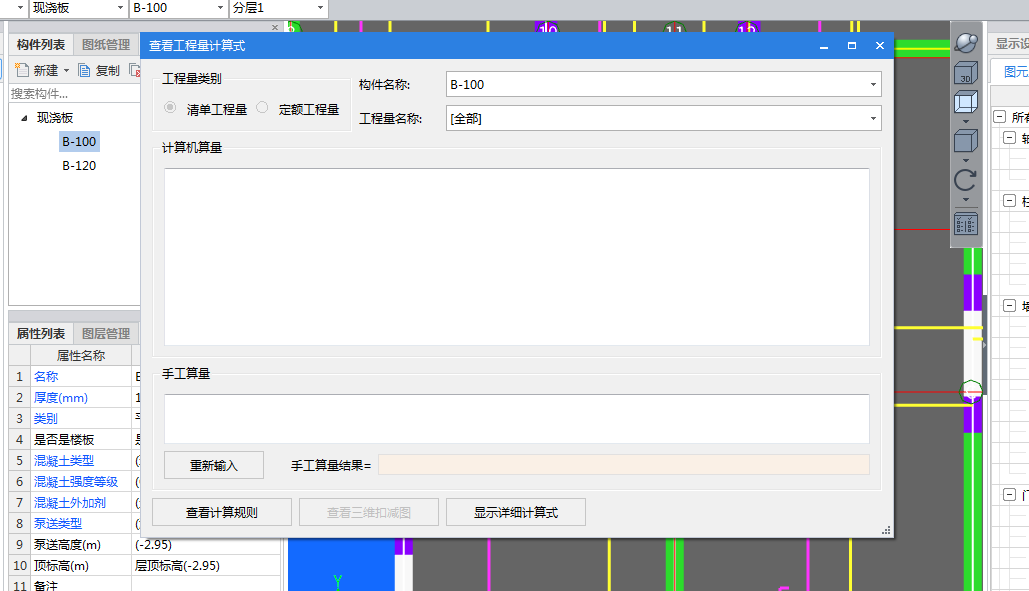
Task: Click the 搜索构件 search field
Action: tap(75, 94)
